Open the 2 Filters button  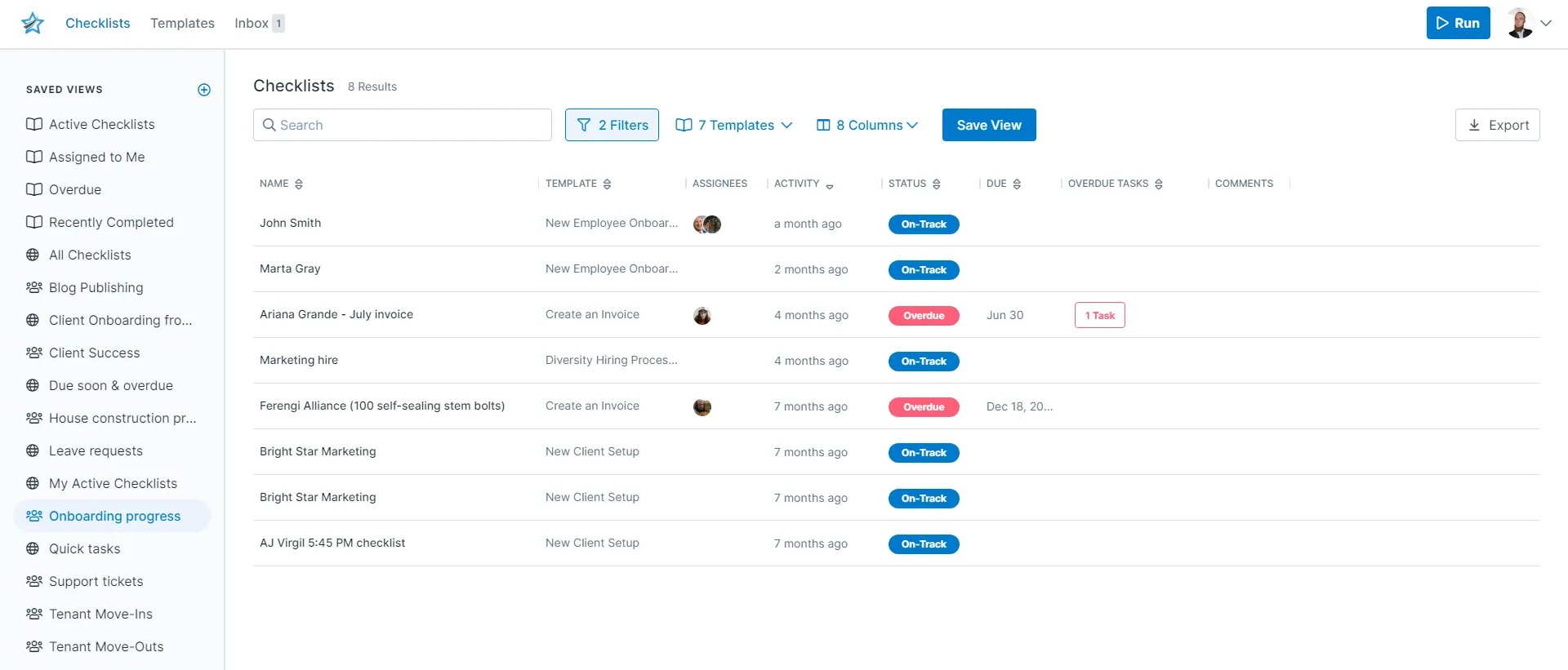(612, 125)
